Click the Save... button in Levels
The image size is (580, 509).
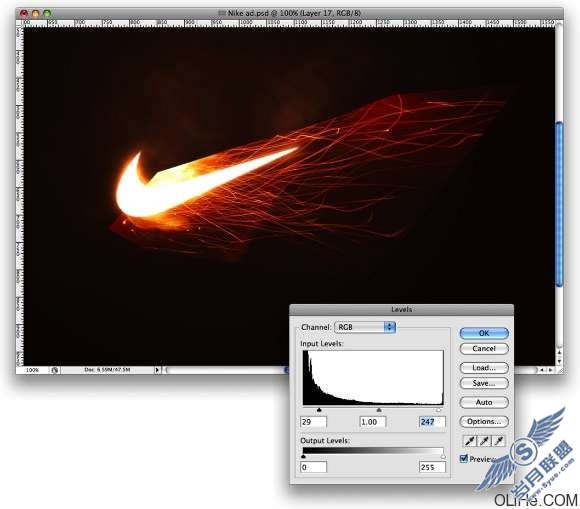(x=484, y=383)
